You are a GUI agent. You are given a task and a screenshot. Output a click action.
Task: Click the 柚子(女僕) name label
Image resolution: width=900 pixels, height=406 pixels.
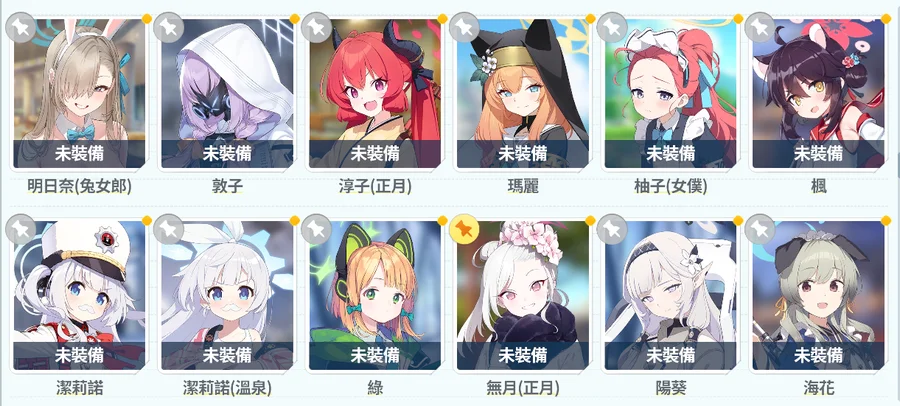(670, 186)
